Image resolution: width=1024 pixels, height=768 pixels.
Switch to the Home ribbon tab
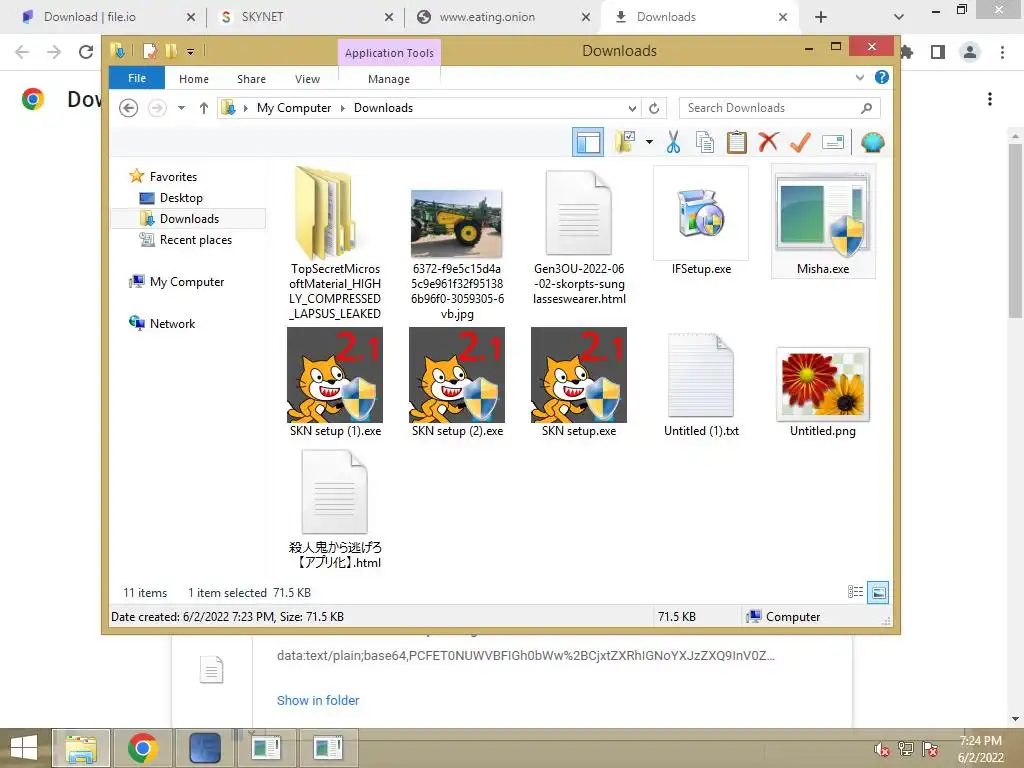click(194, 79)
